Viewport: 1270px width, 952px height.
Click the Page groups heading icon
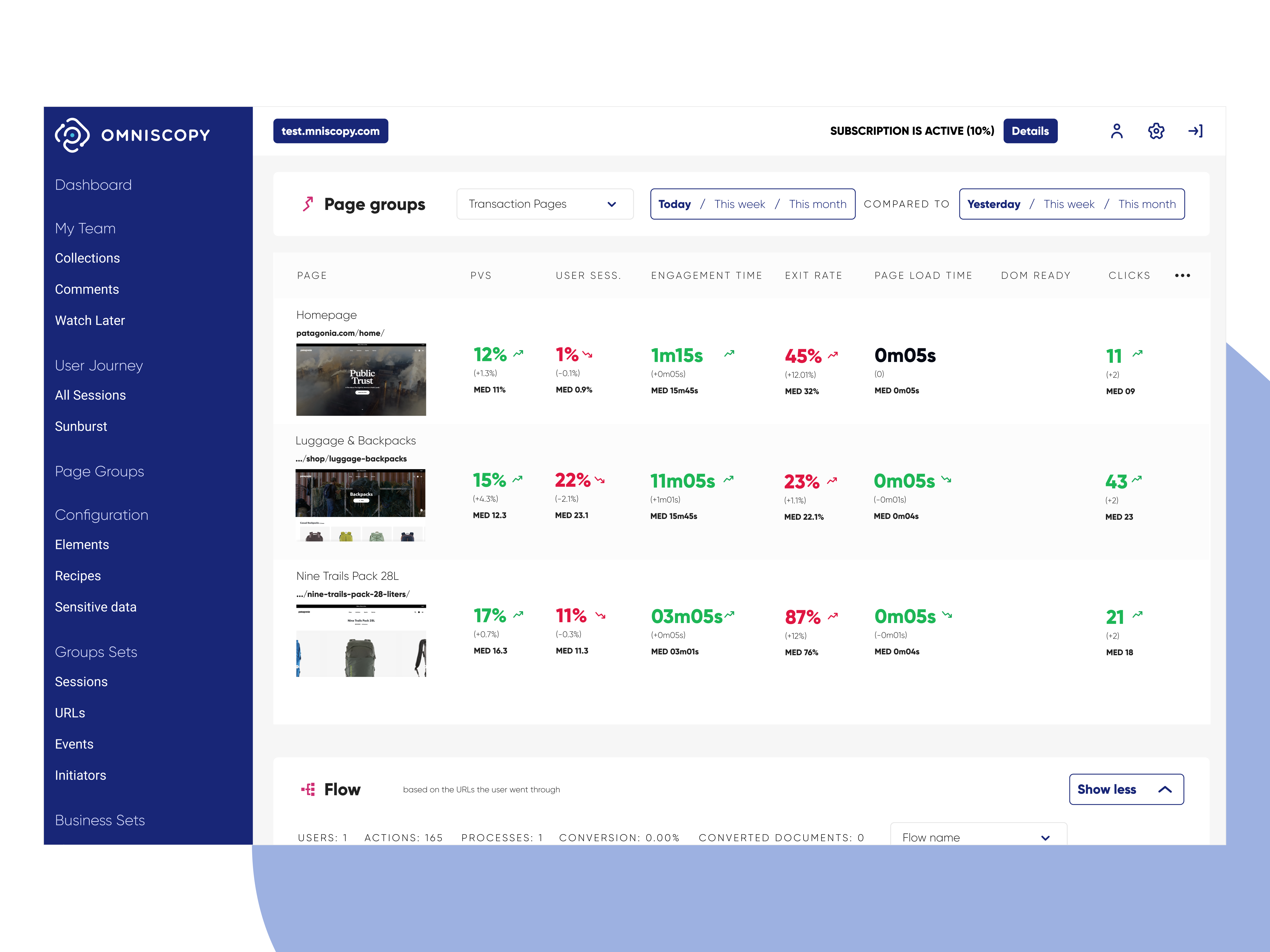308,204
